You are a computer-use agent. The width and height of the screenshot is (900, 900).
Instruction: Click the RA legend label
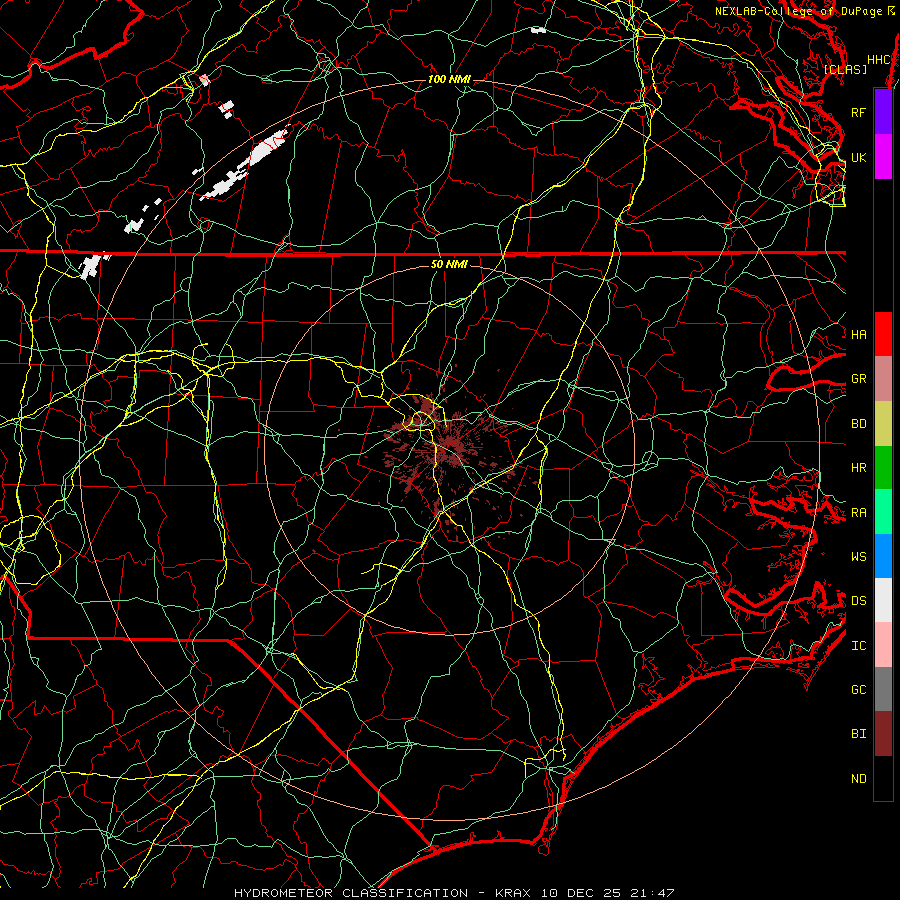[x=858, y=513]
